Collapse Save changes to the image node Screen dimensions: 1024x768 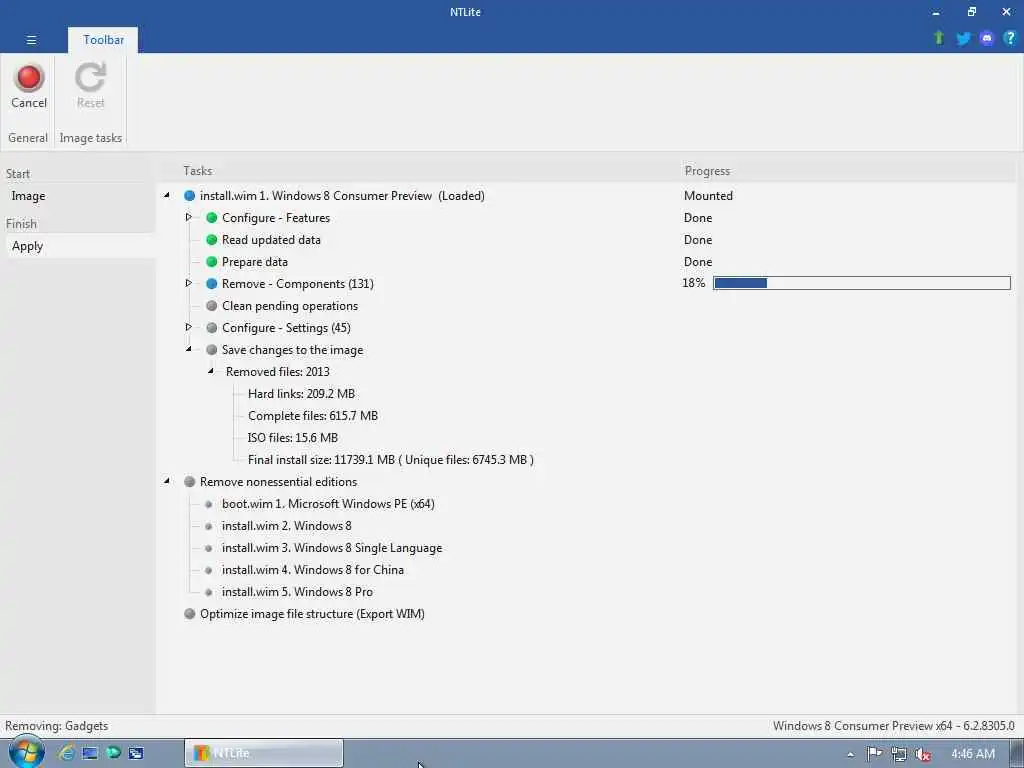click(x=189, y=349)
